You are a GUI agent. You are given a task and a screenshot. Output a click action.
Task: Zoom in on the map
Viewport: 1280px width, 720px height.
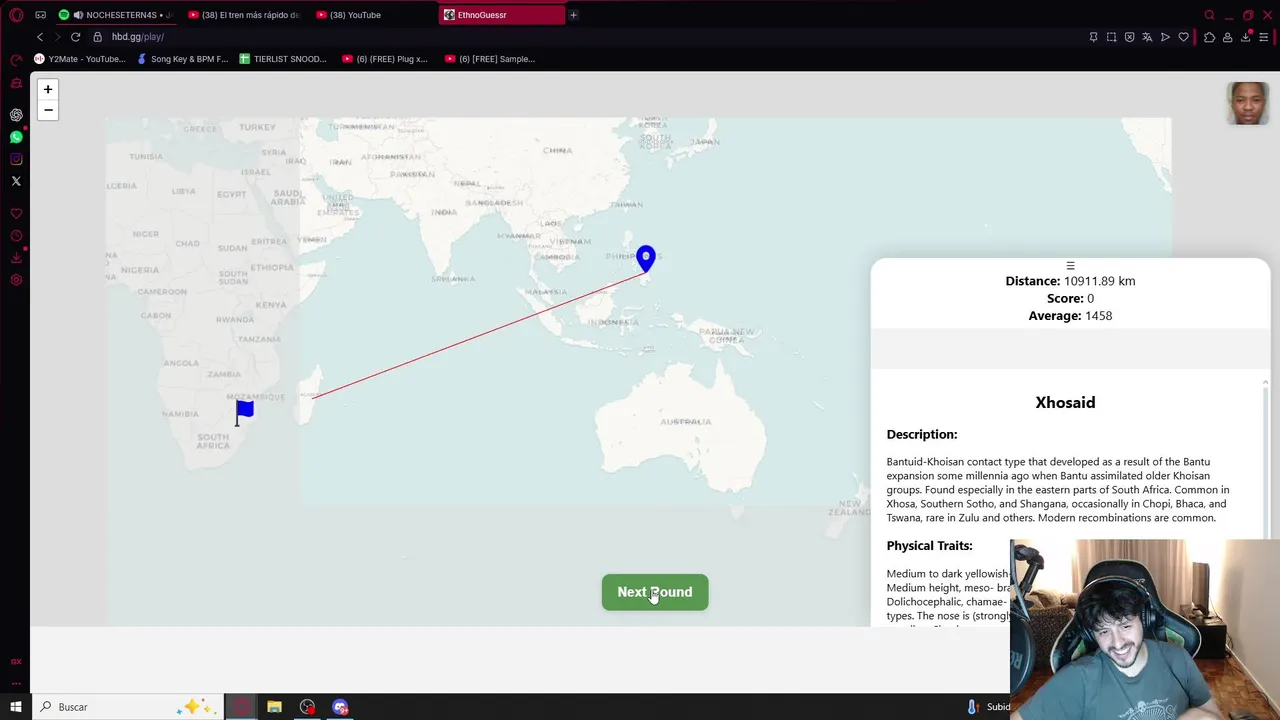pyautogui.click(x=47, y=89)
